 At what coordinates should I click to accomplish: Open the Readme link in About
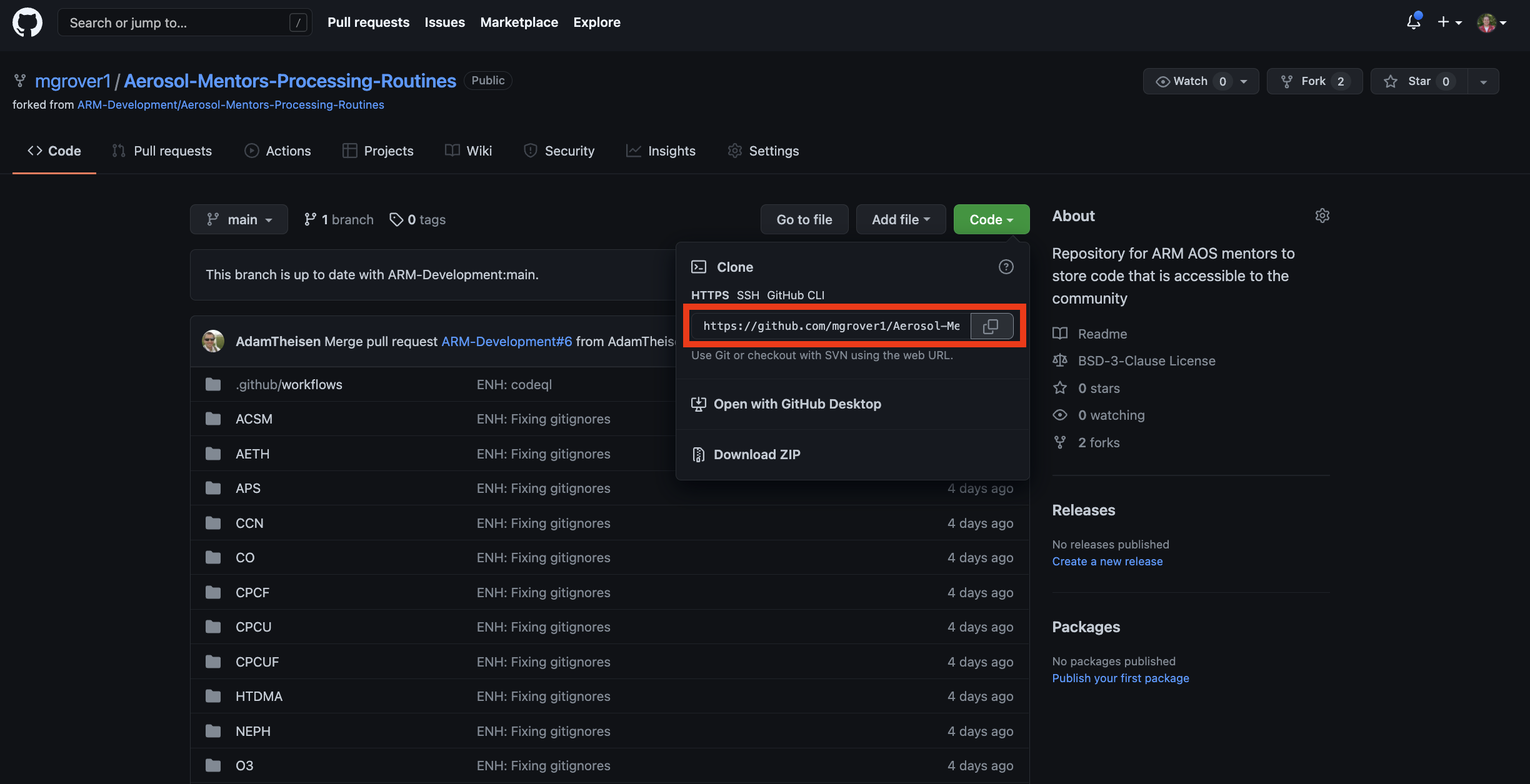pos(1090,334)
